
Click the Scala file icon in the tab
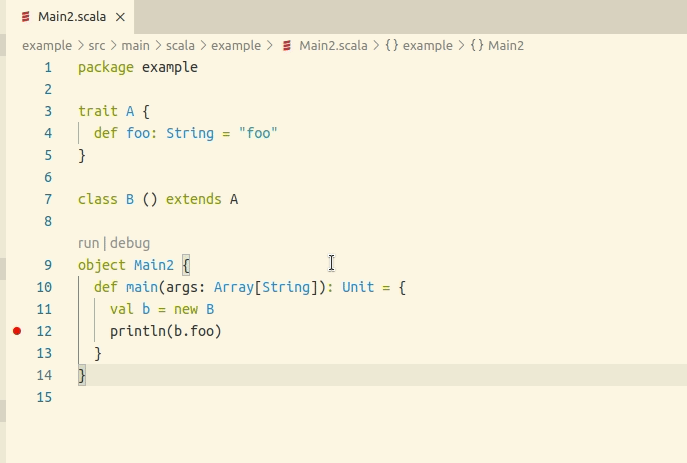click(x=26, y=17)
